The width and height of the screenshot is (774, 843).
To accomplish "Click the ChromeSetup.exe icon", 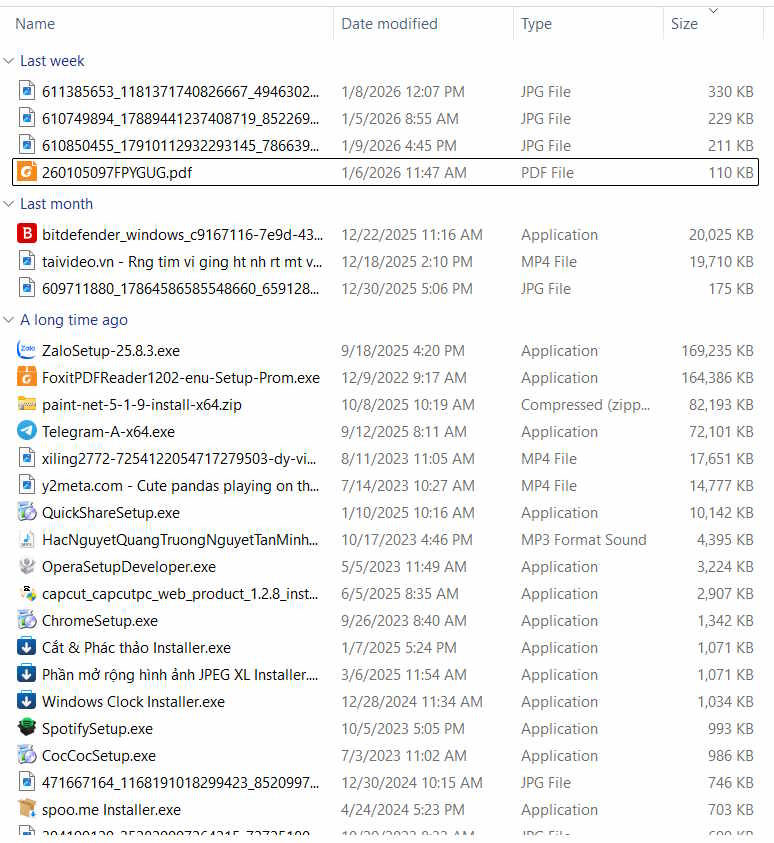I will click(27, 620).
